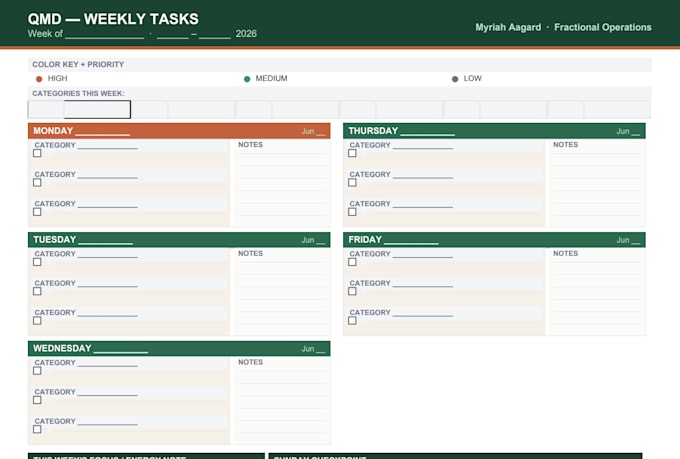Viewport: 680px width, 459px height.
Task: Click the Jun date blank in Monday header
Action: (320, 132)
